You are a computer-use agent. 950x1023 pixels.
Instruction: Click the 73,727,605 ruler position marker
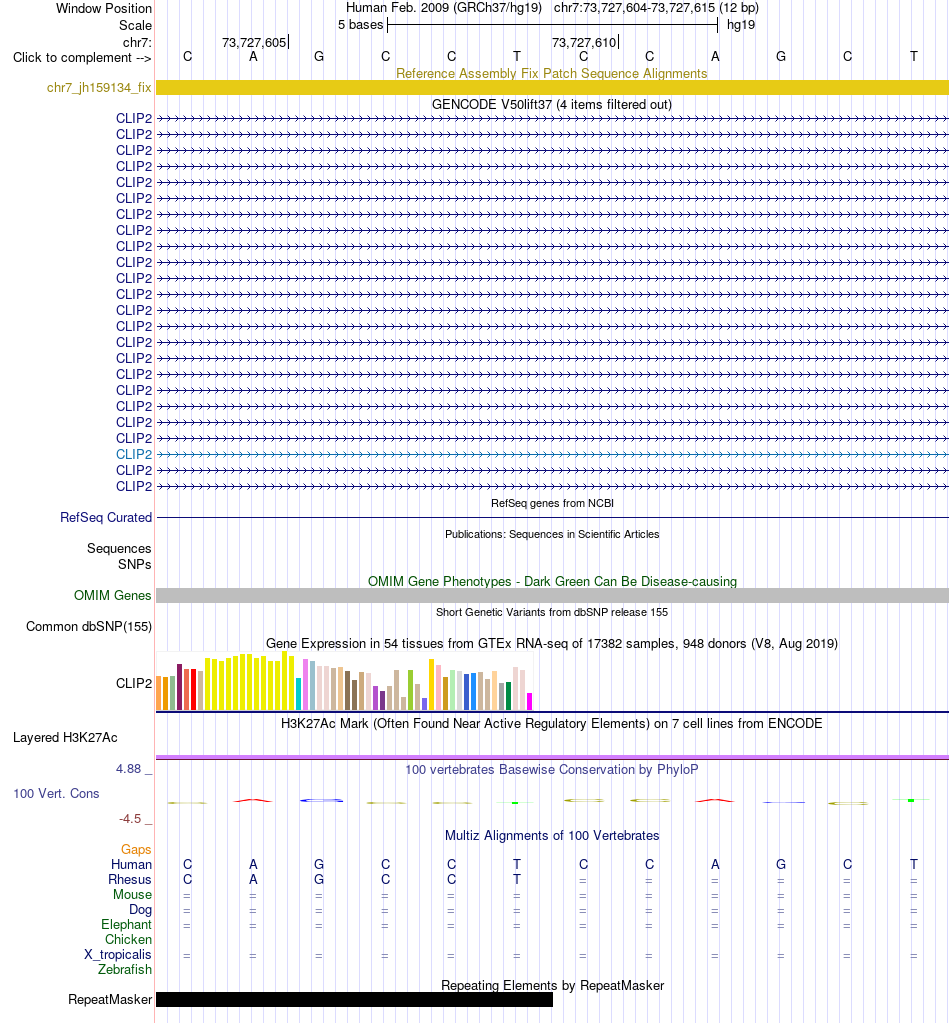(x=254, y=42)
